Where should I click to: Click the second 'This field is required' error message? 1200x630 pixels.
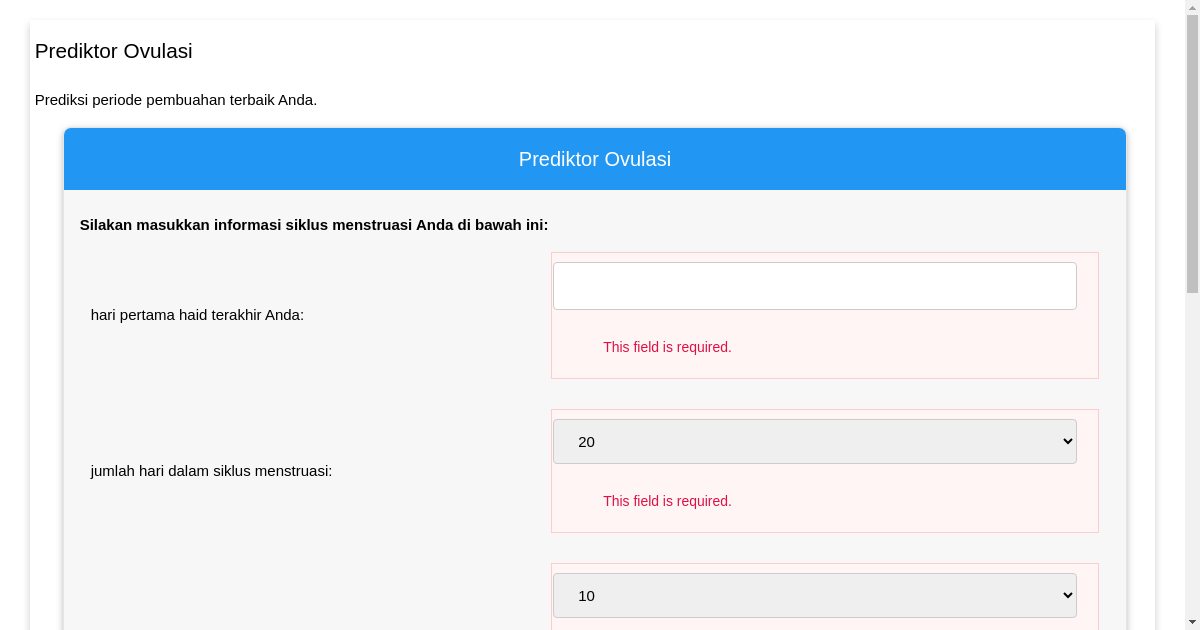tap(667, 501)
